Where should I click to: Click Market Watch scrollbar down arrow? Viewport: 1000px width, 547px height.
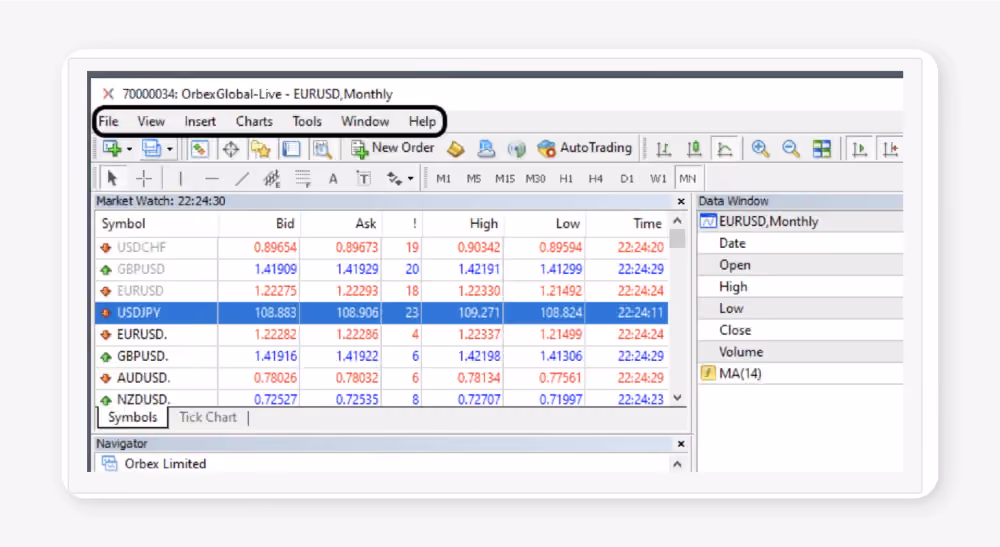(677, 397)
